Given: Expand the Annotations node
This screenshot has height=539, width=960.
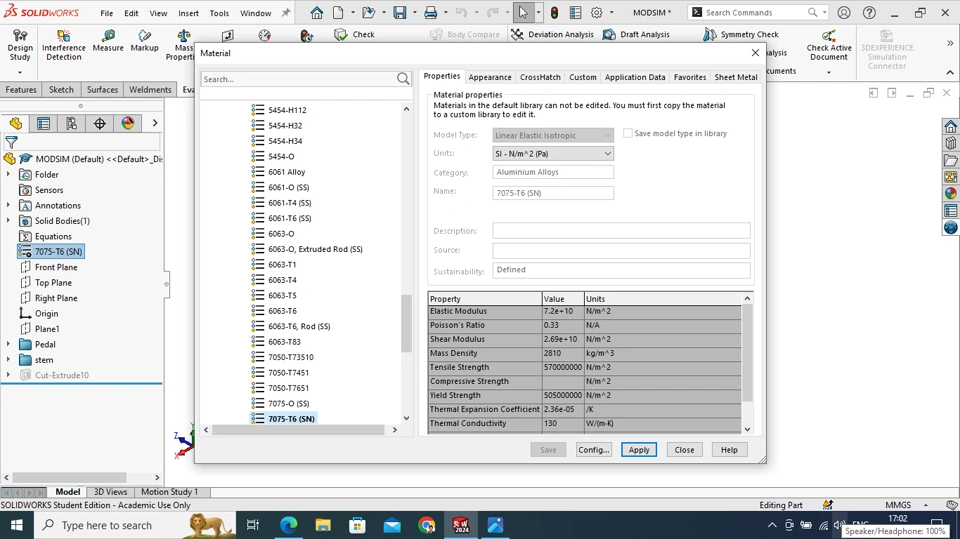Looking at the screenshot, I should [x=9, y=205].
